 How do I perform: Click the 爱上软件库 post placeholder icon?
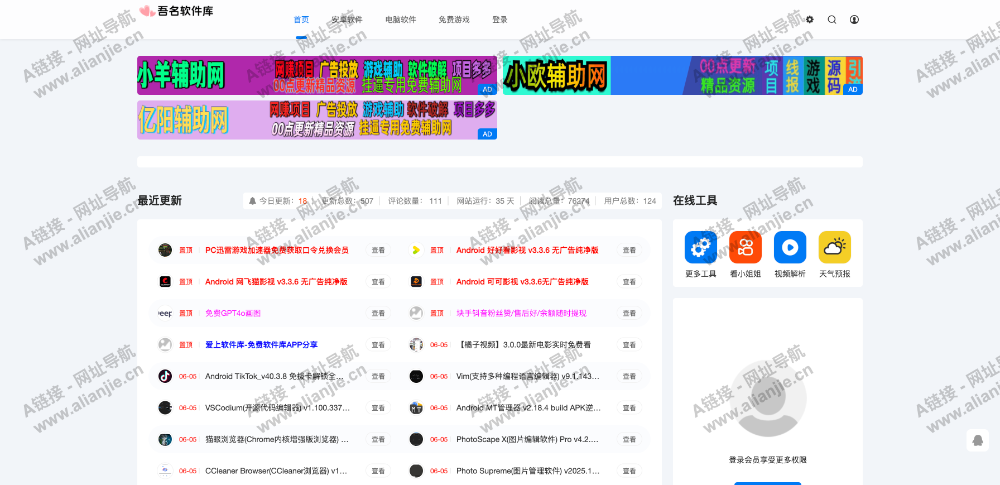[165, 345]
